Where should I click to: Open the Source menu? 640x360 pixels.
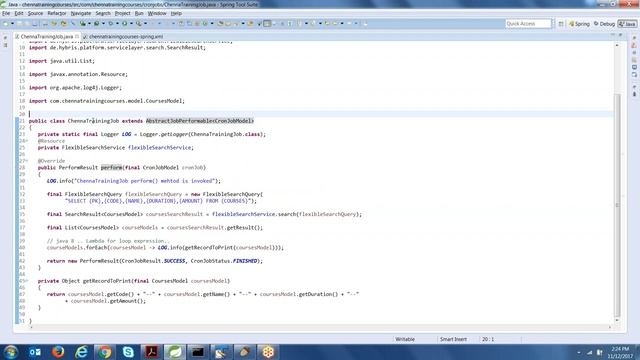point(35,13)
